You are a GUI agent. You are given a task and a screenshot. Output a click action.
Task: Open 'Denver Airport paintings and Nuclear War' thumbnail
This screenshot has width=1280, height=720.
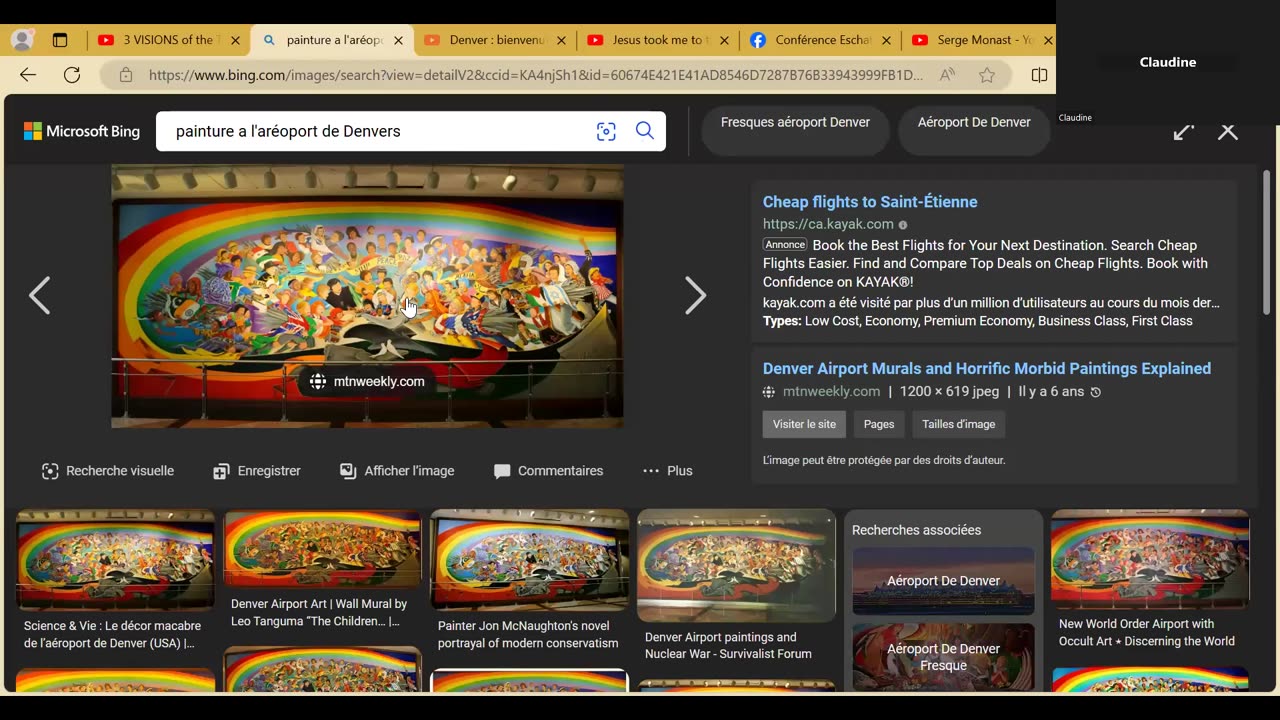coord(736,565)
